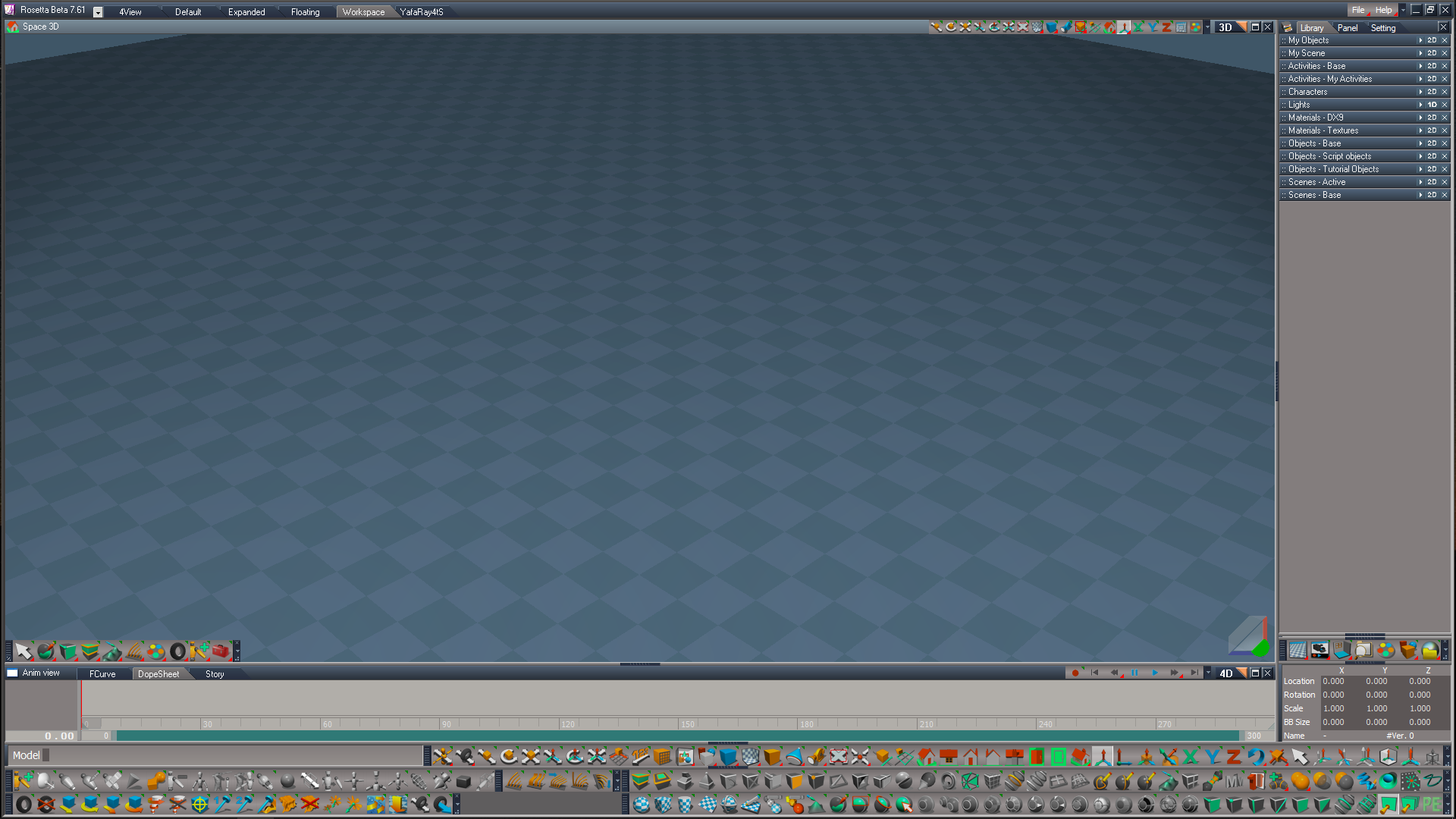Viewport: 1456px width, 819px height.
Task: Click the gray M text icon
Action: pos(1235,780)
